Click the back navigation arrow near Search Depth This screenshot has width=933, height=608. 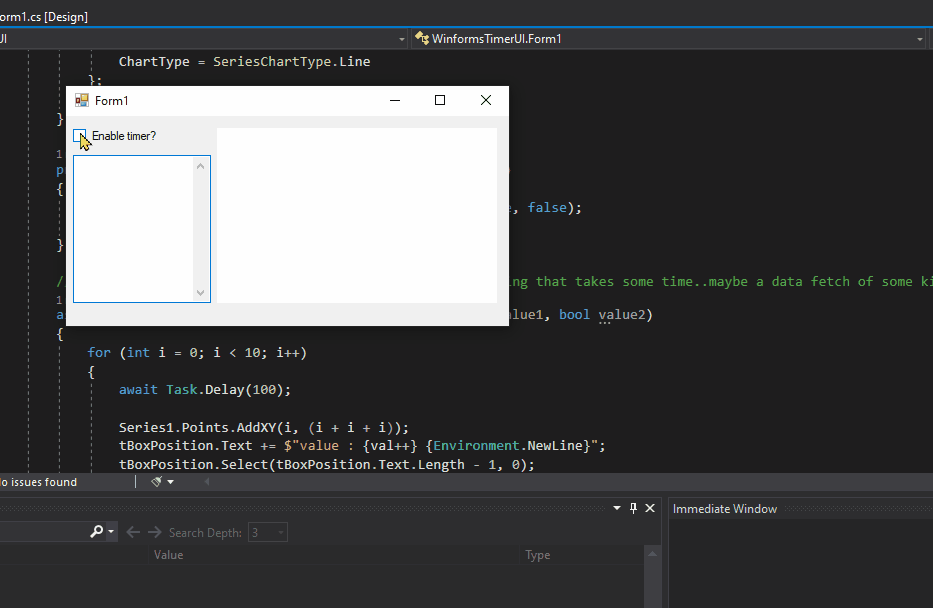point(133,531)
